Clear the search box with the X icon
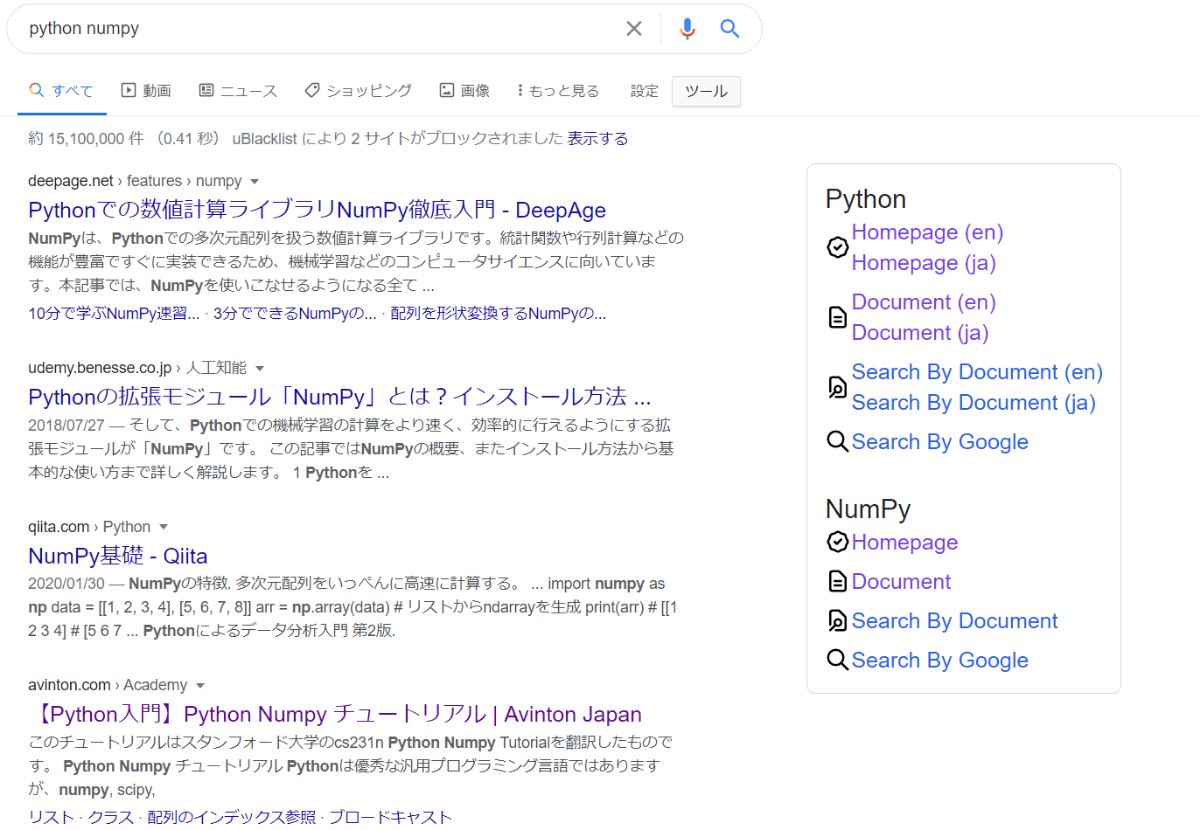 point(634,29)
